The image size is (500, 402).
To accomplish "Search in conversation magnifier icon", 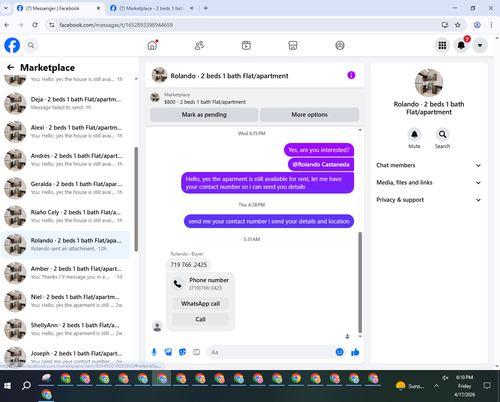I will (442, 134).
